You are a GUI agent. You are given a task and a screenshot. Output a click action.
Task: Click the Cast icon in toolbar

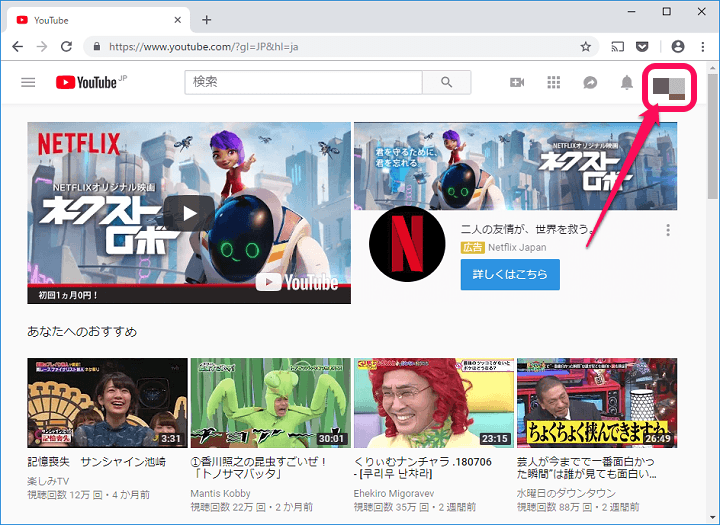(618, 46)
